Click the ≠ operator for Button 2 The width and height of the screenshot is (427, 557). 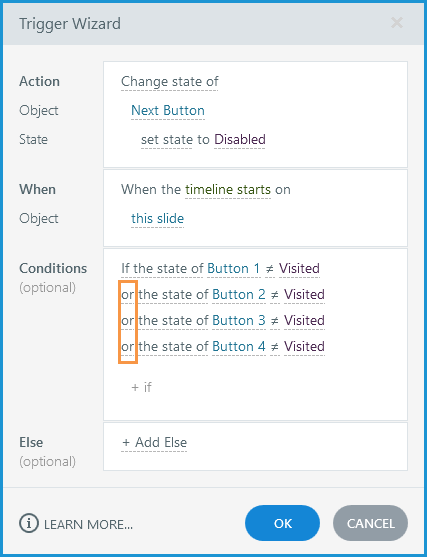click(274, 295)
